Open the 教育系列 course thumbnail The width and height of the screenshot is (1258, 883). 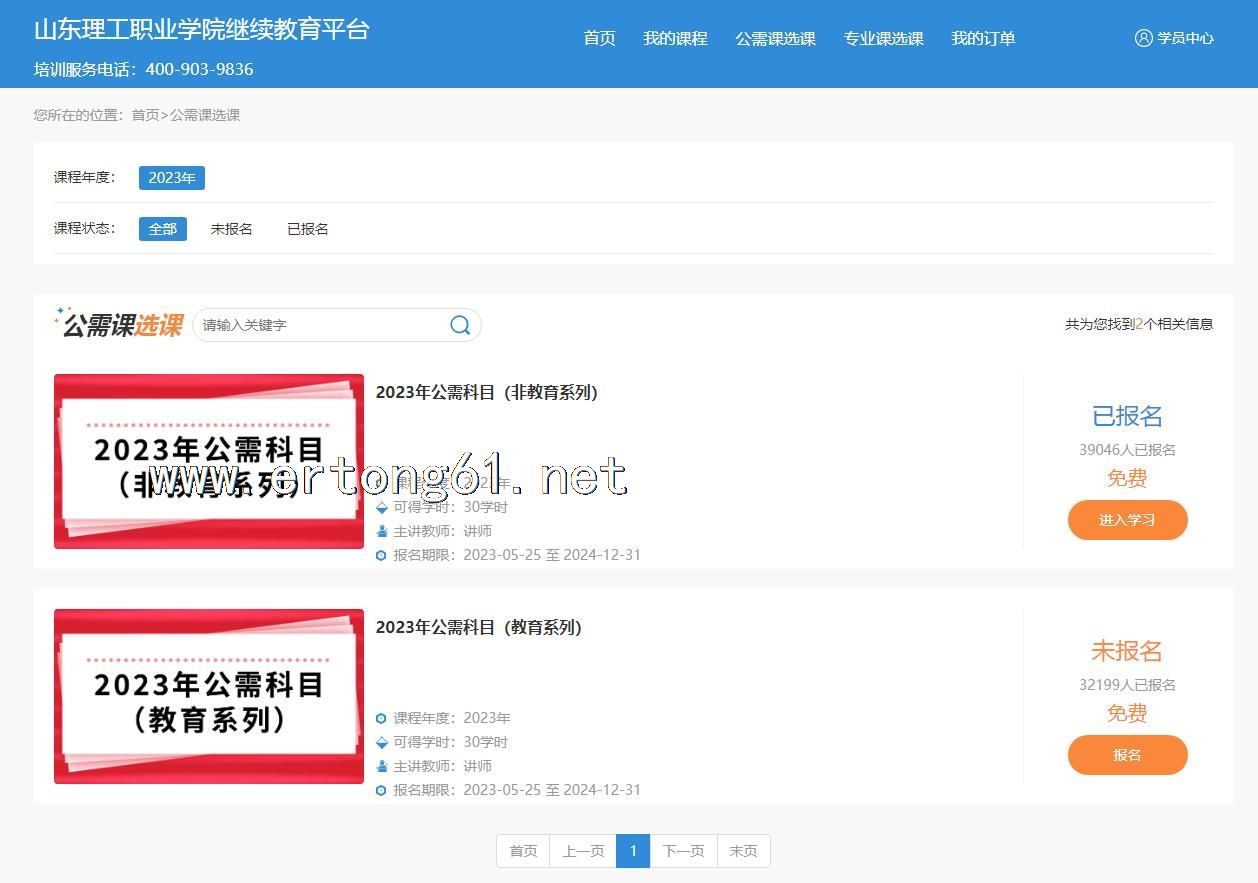click(x=209, y=696)
